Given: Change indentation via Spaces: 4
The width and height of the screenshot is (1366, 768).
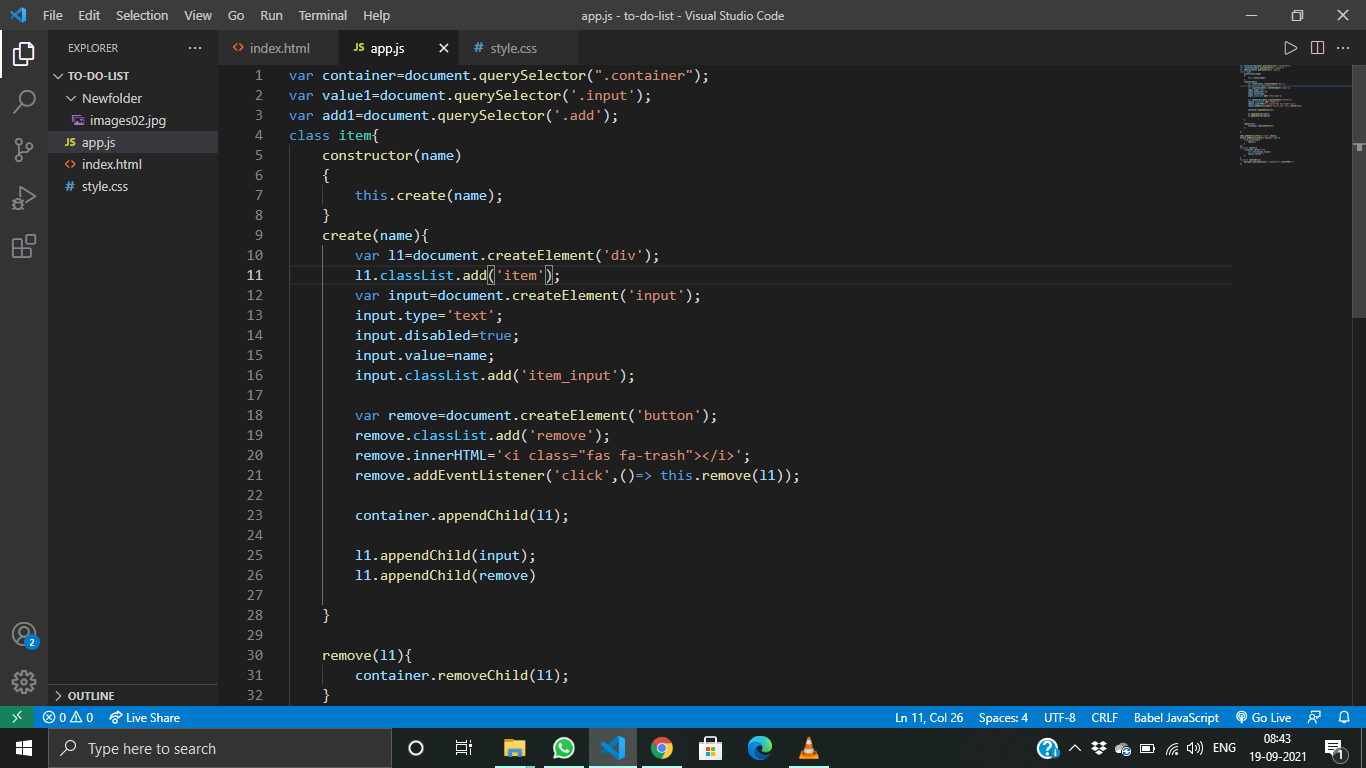Looking at the screenshot, I should tap(1003, 717).
